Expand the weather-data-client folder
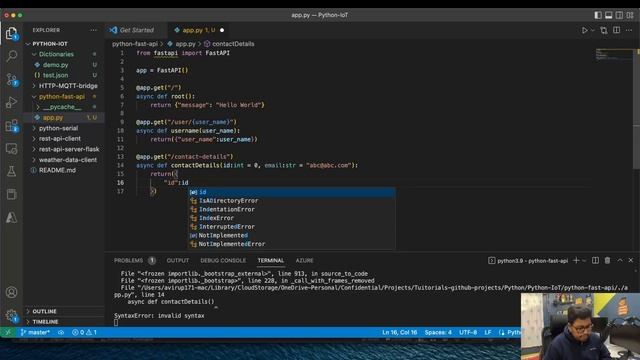This screenshot has height=360, width=640. [x=64, y=160]
